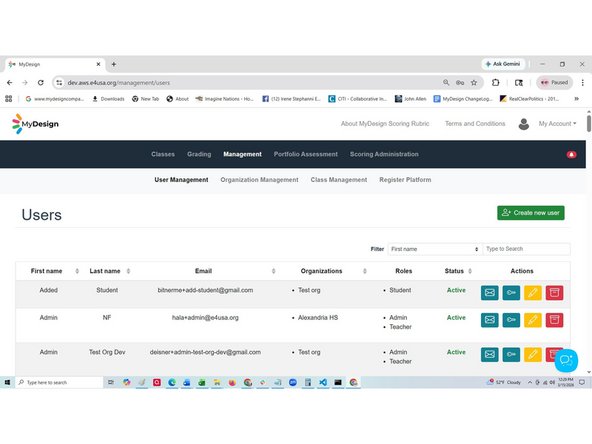592x444 pixels.
Task: Focus the Type to Search filter field
Action: [x=526, y=249]
